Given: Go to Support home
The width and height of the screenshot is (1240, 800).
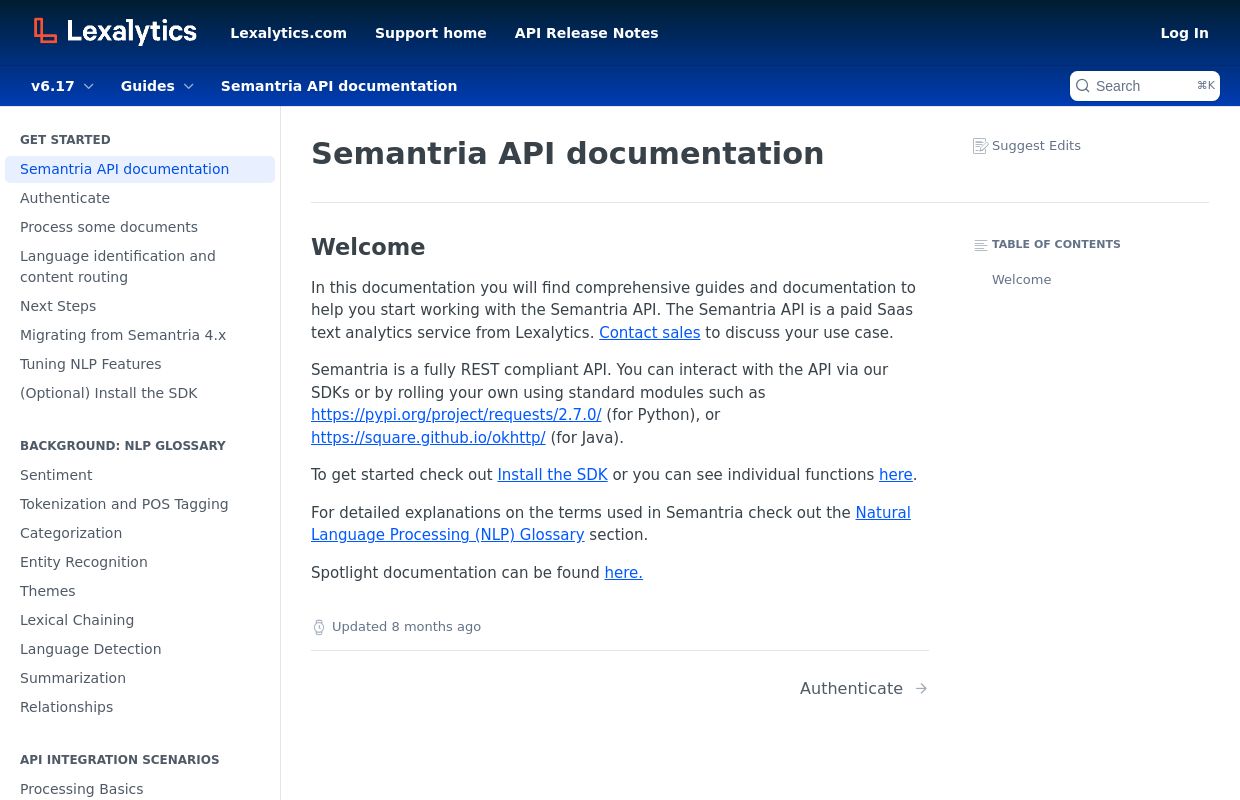Looking at the screenshot, I should tap(431, 33).
